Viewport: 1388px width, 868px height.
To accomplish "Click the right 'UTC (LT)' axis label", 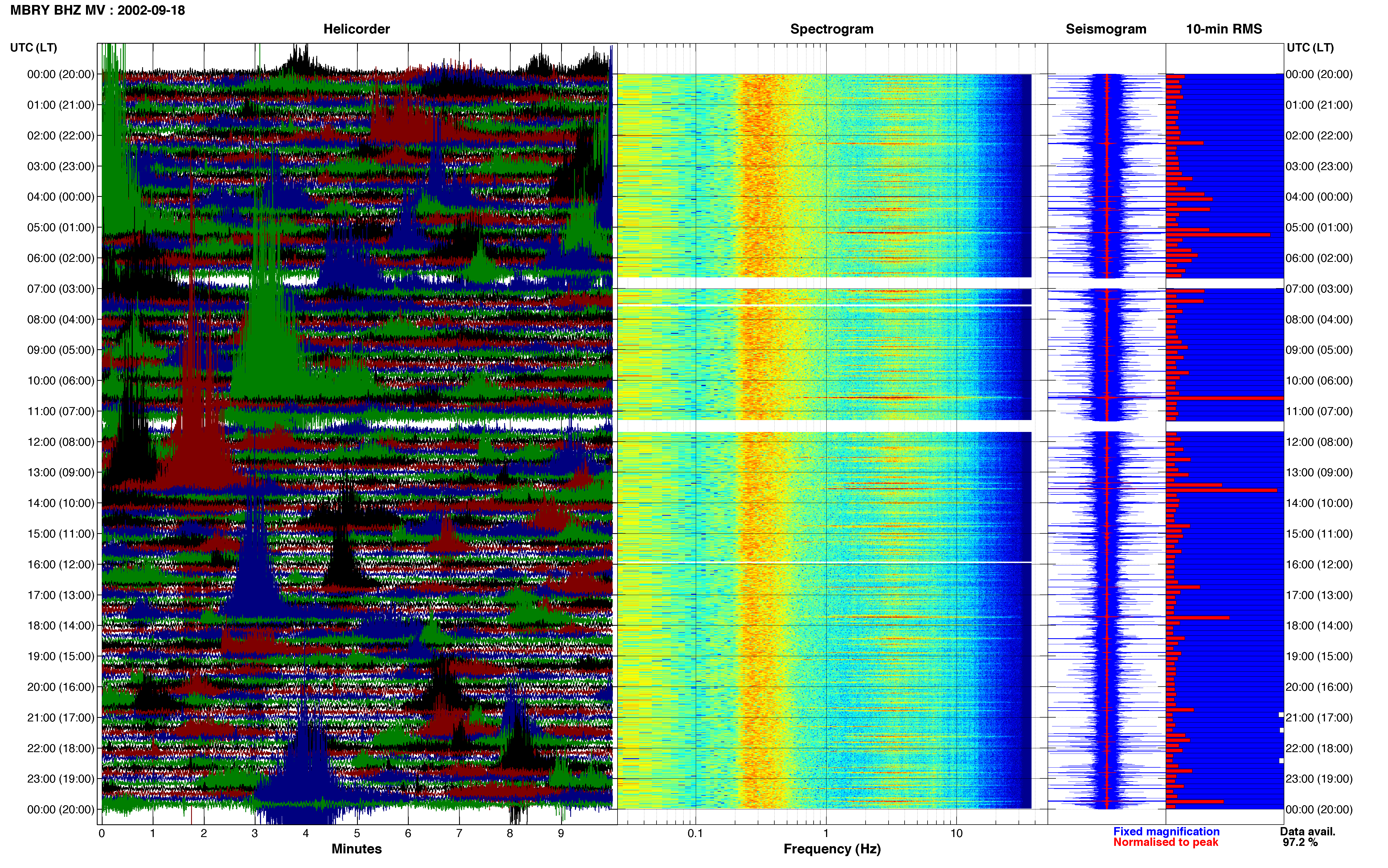I will [1310, 48].
